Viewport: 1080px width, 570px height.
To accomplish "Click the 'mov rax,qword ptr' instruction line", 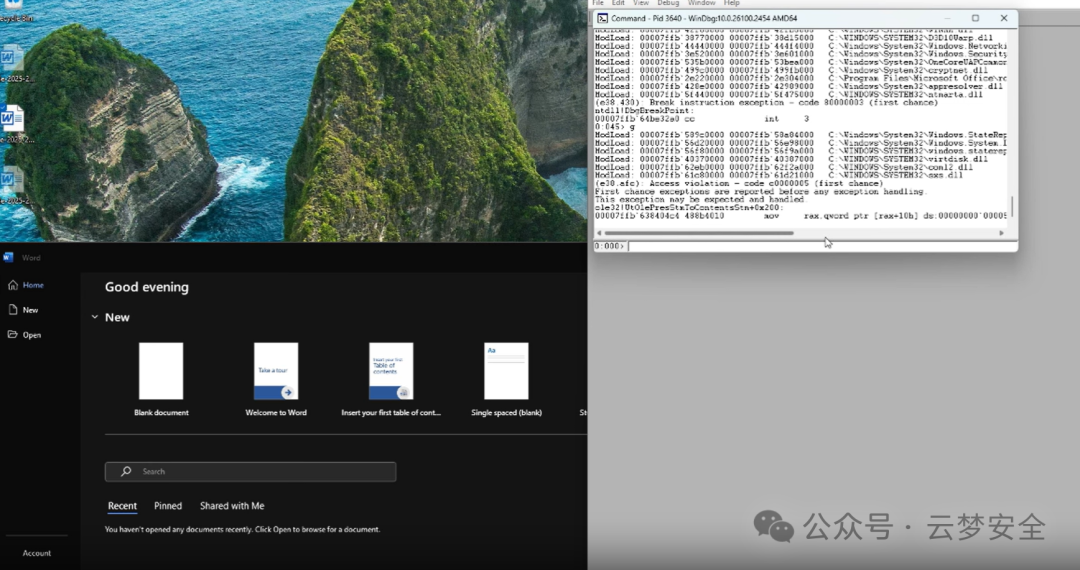I will (x=801, y=216).
